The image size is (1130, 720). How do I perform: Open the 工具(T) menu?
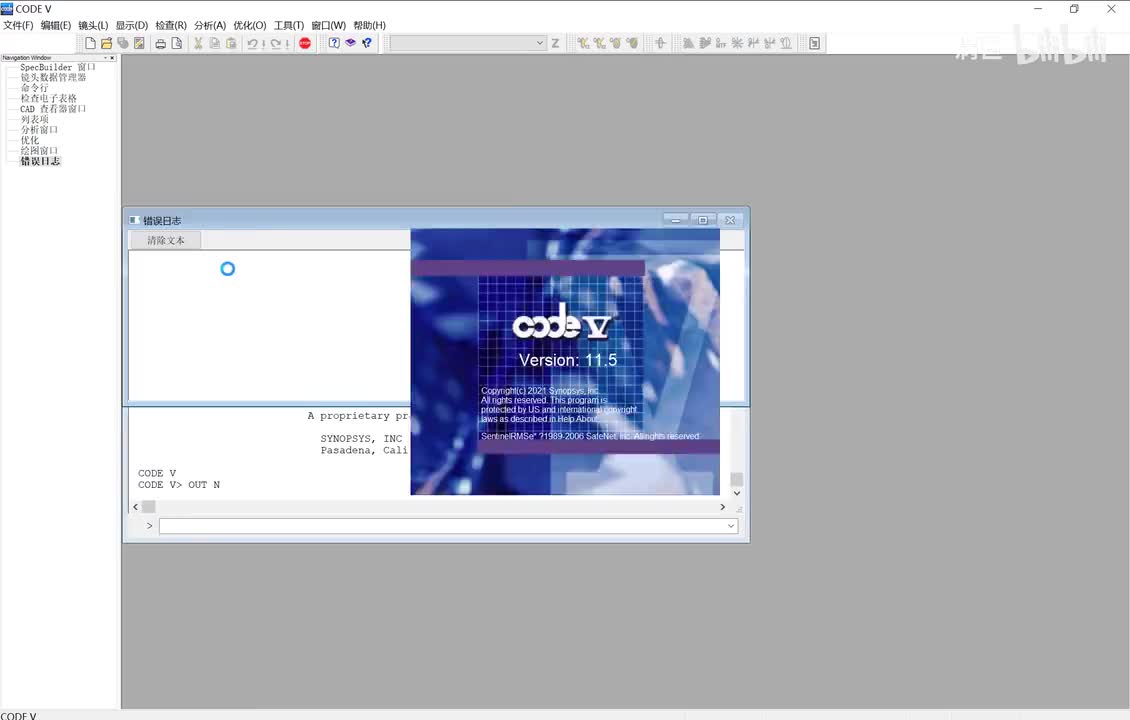pyautogui.click(x=288, y=25)
